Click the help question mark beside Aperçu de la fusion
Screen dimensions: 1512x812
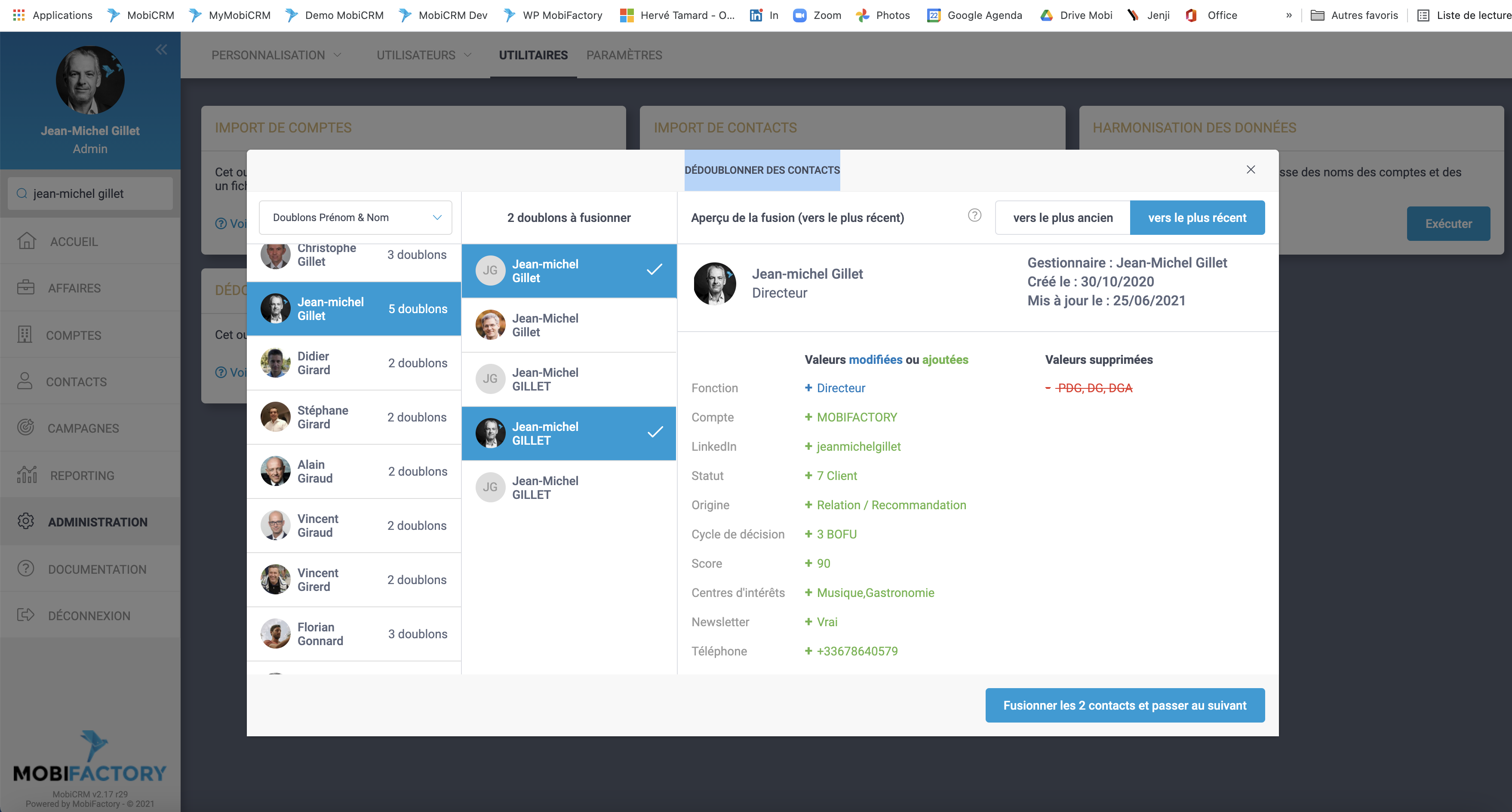974,215
